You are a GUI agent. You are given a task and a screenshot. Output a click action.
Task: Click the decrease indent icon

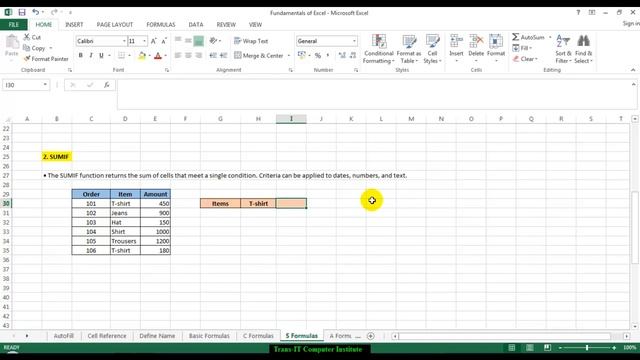point(213,55)
